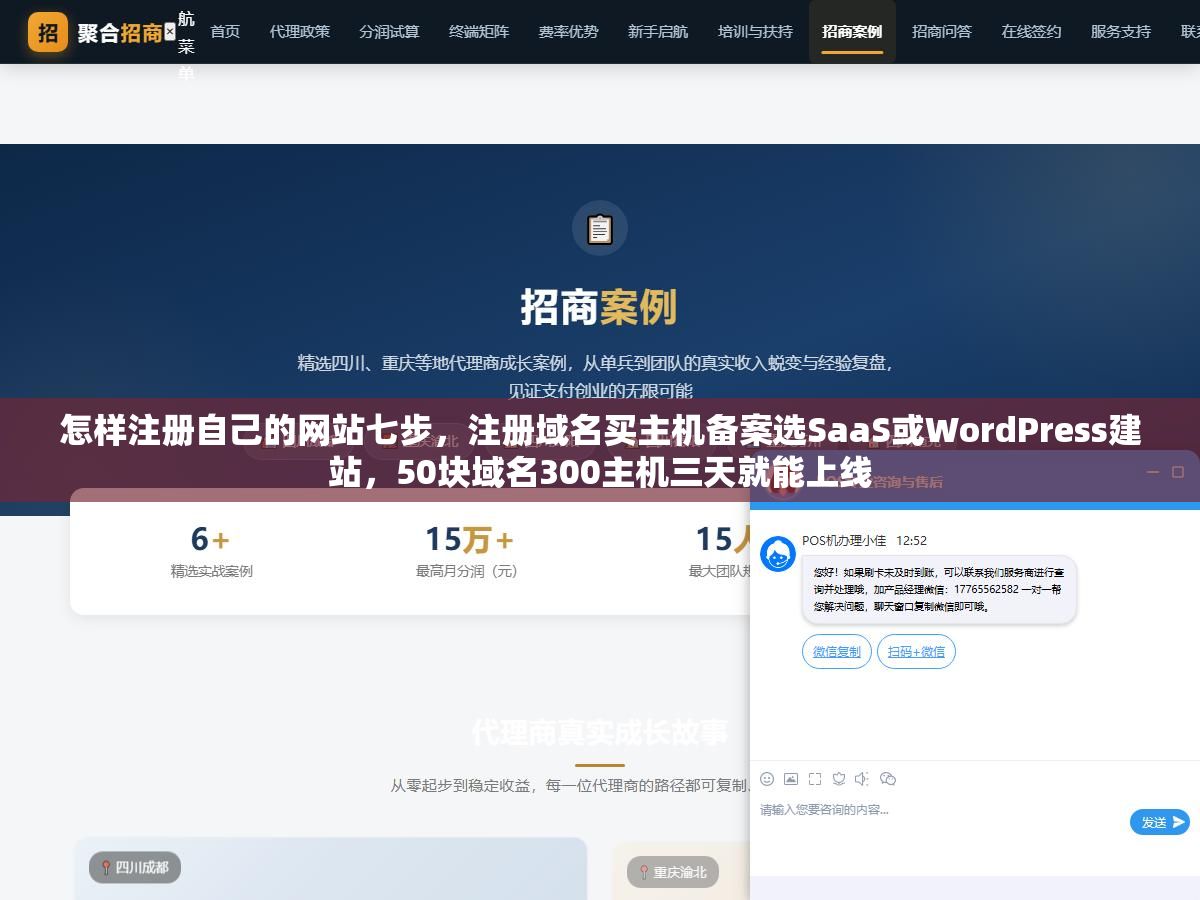Select the active 招商案例 tab

[852, 32]
